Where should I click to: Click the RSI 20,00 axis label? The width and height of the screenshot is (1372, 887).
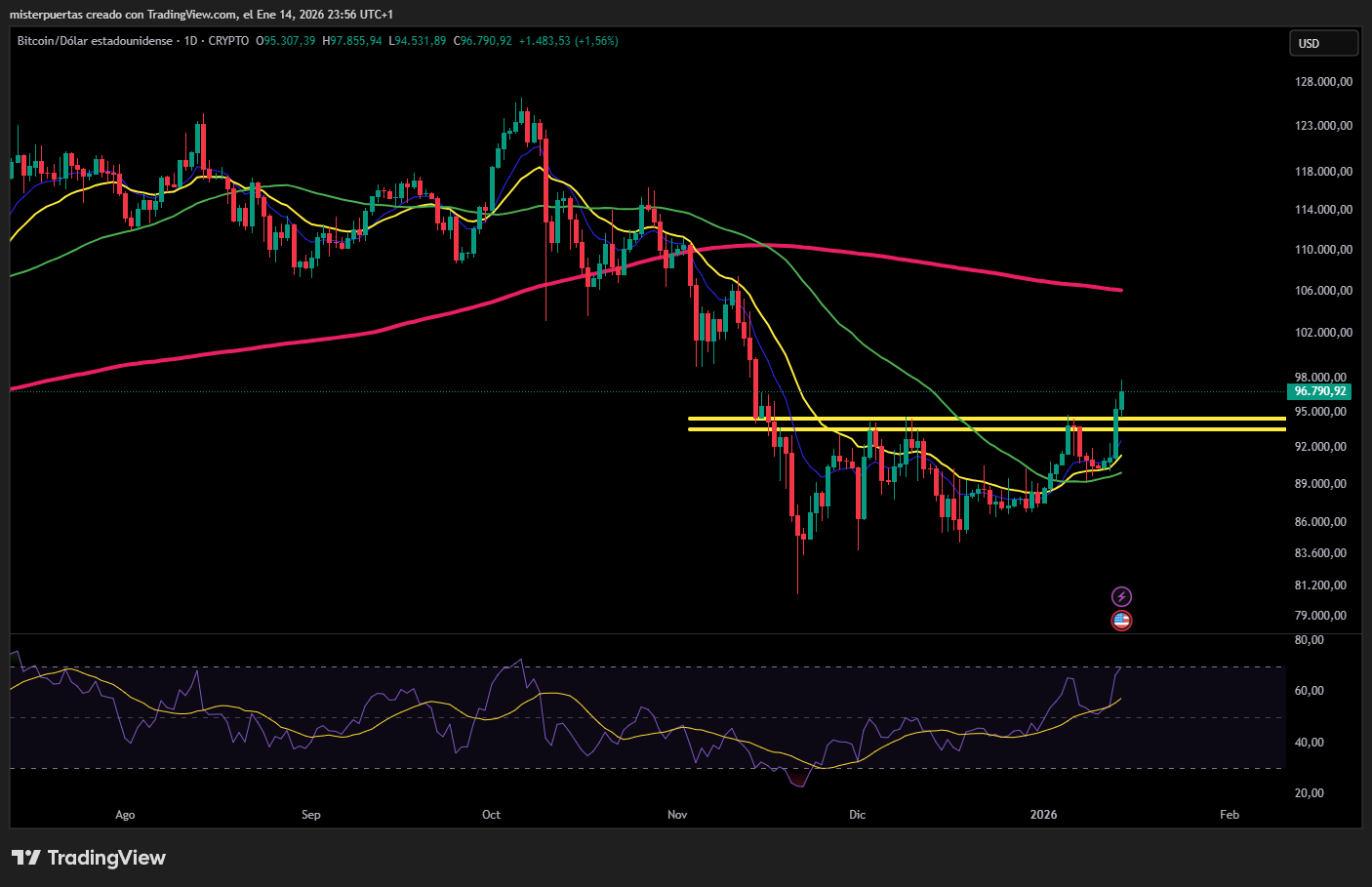pyautogui.click(x=1309, y=793)
